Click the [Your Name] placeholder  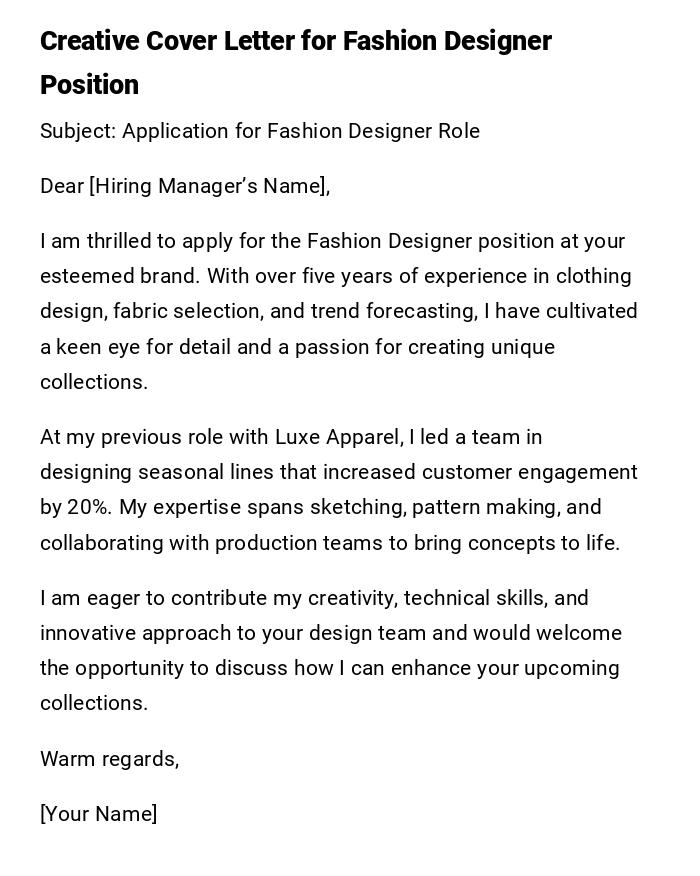tap(98, 814)
